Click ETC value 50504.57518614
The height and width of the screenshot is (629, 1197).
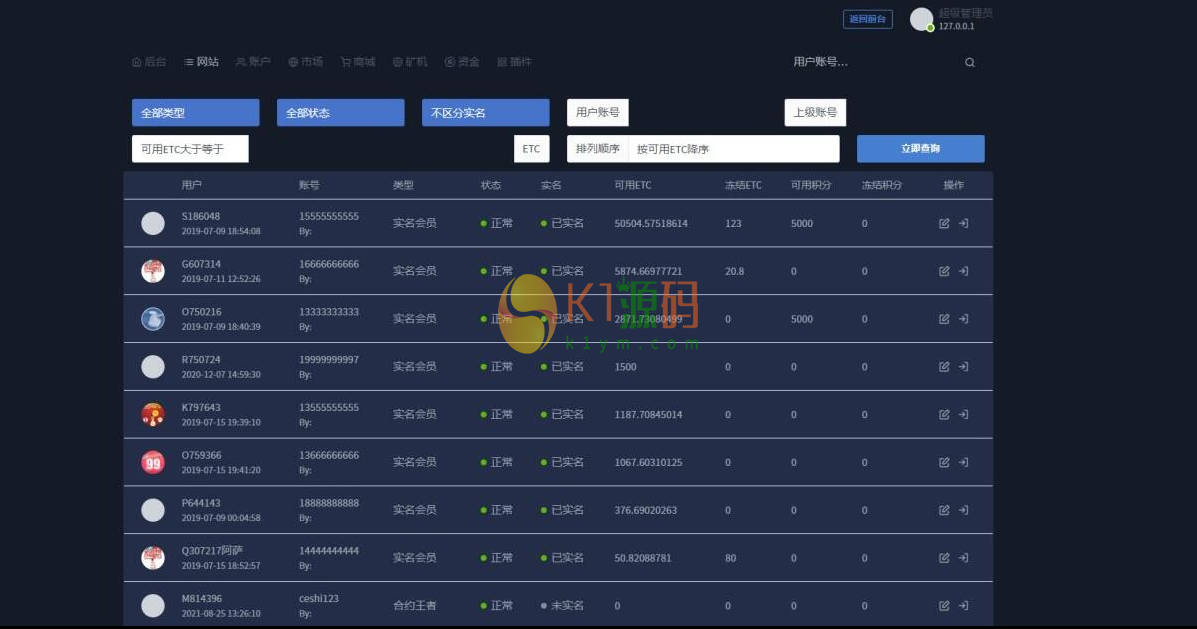(651, 224)
